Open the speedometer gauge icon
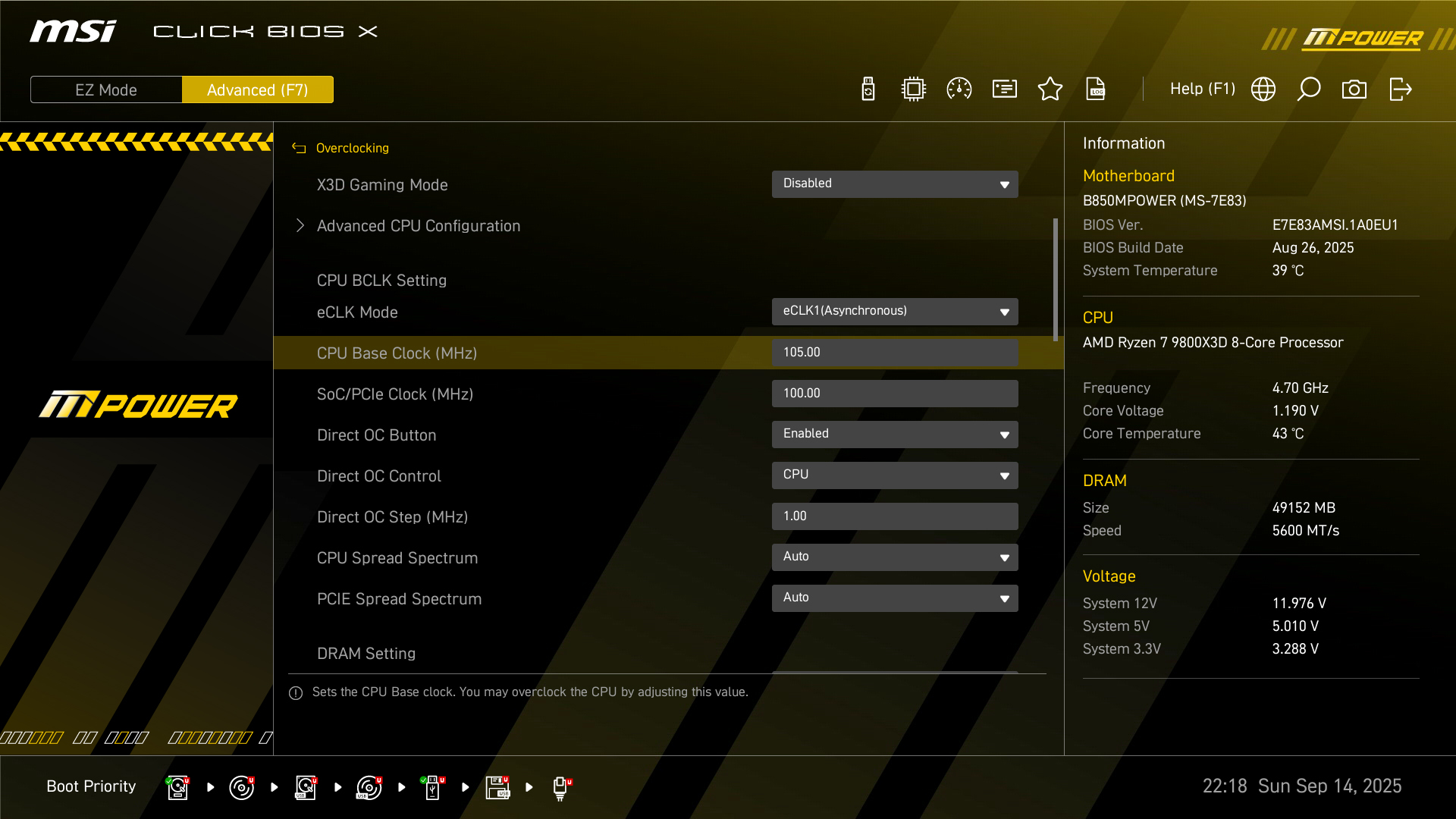1456x819 pixels. 959,89
